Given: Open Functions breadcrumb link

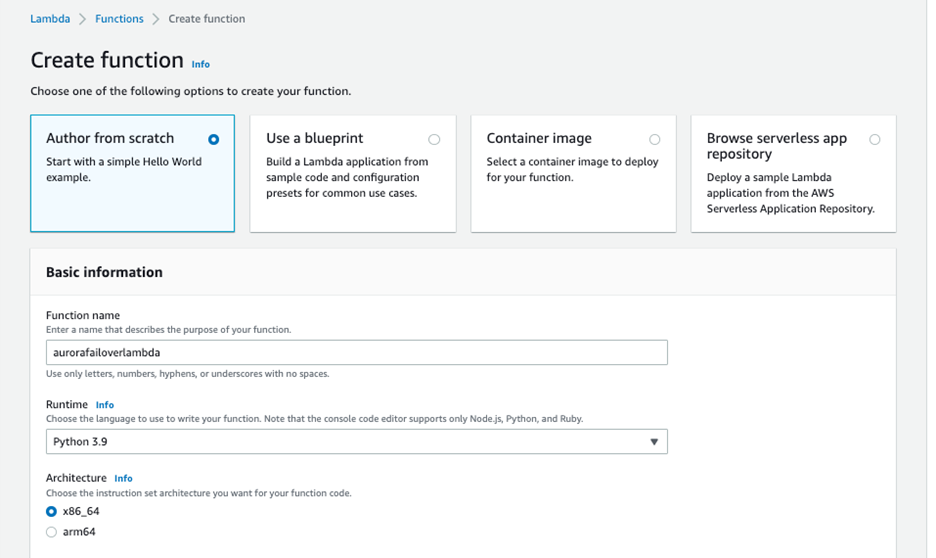Looking at the screenshot, I should pyautogui.click(x=119, y=19).
